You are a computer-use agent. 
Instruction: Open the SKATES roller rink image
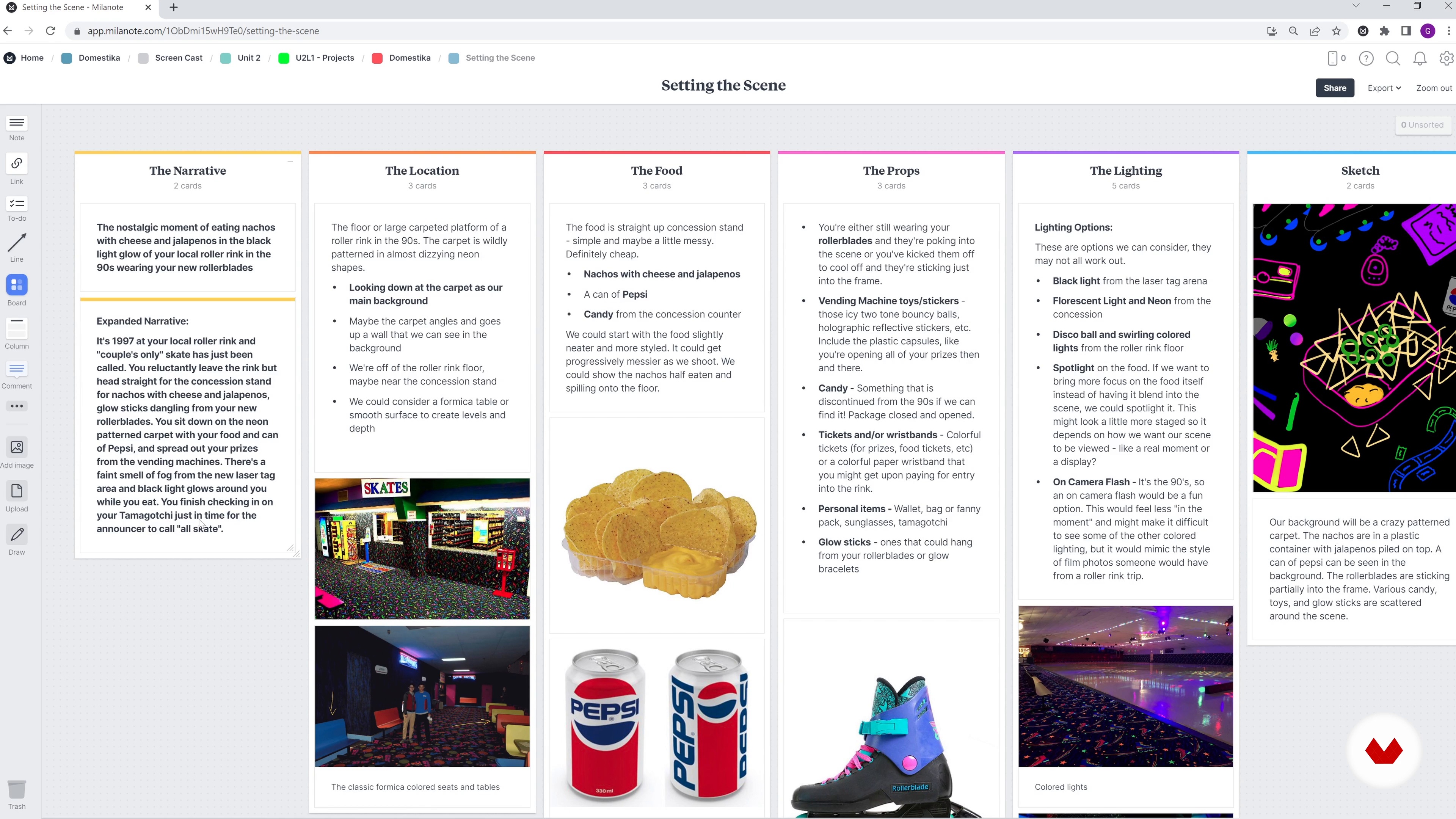422,549
